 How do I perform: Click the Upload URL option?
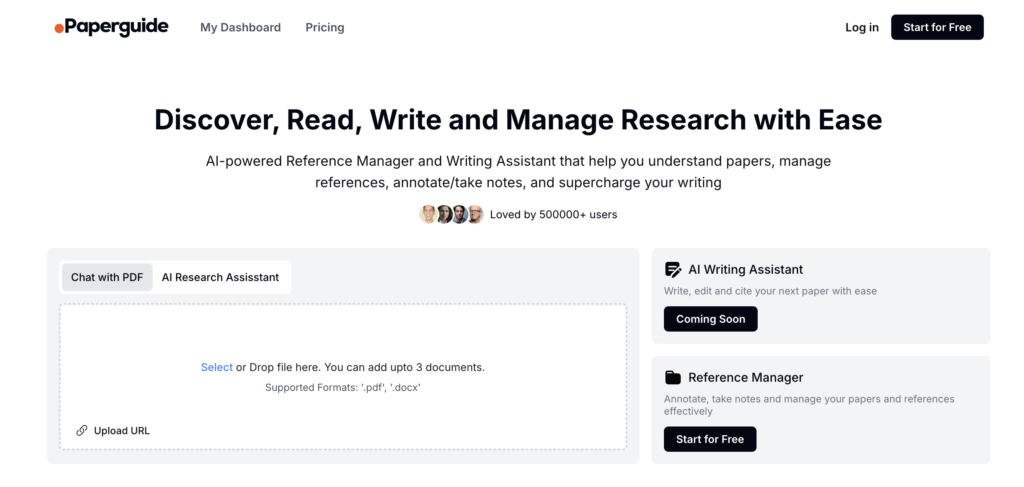(x=113, y=431)
